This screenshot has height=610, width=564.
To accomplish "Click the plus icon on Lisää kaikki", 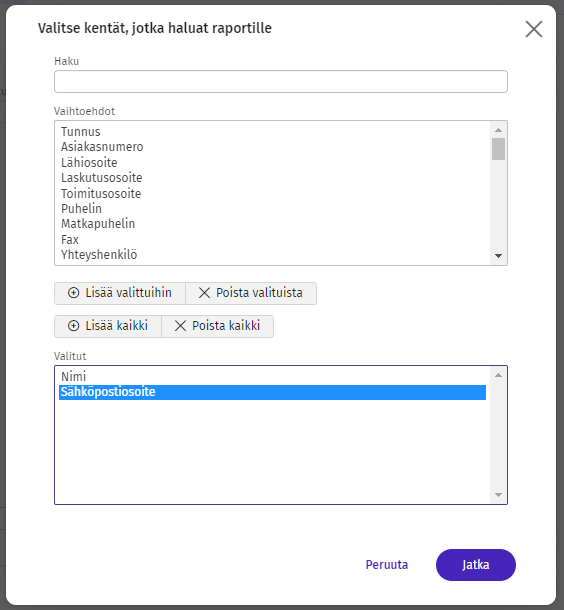I will tap(74, 326).
